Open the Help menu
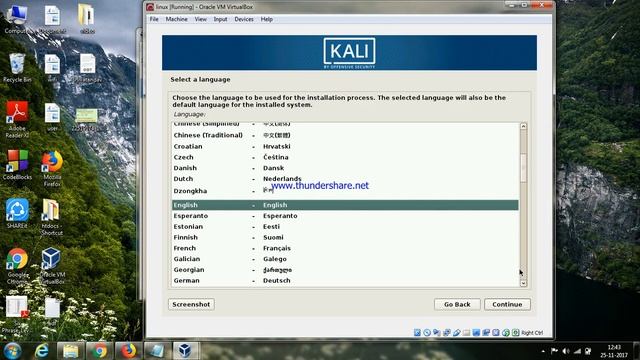The height and width of the screenshot is (360, 640). coord(267,19)
